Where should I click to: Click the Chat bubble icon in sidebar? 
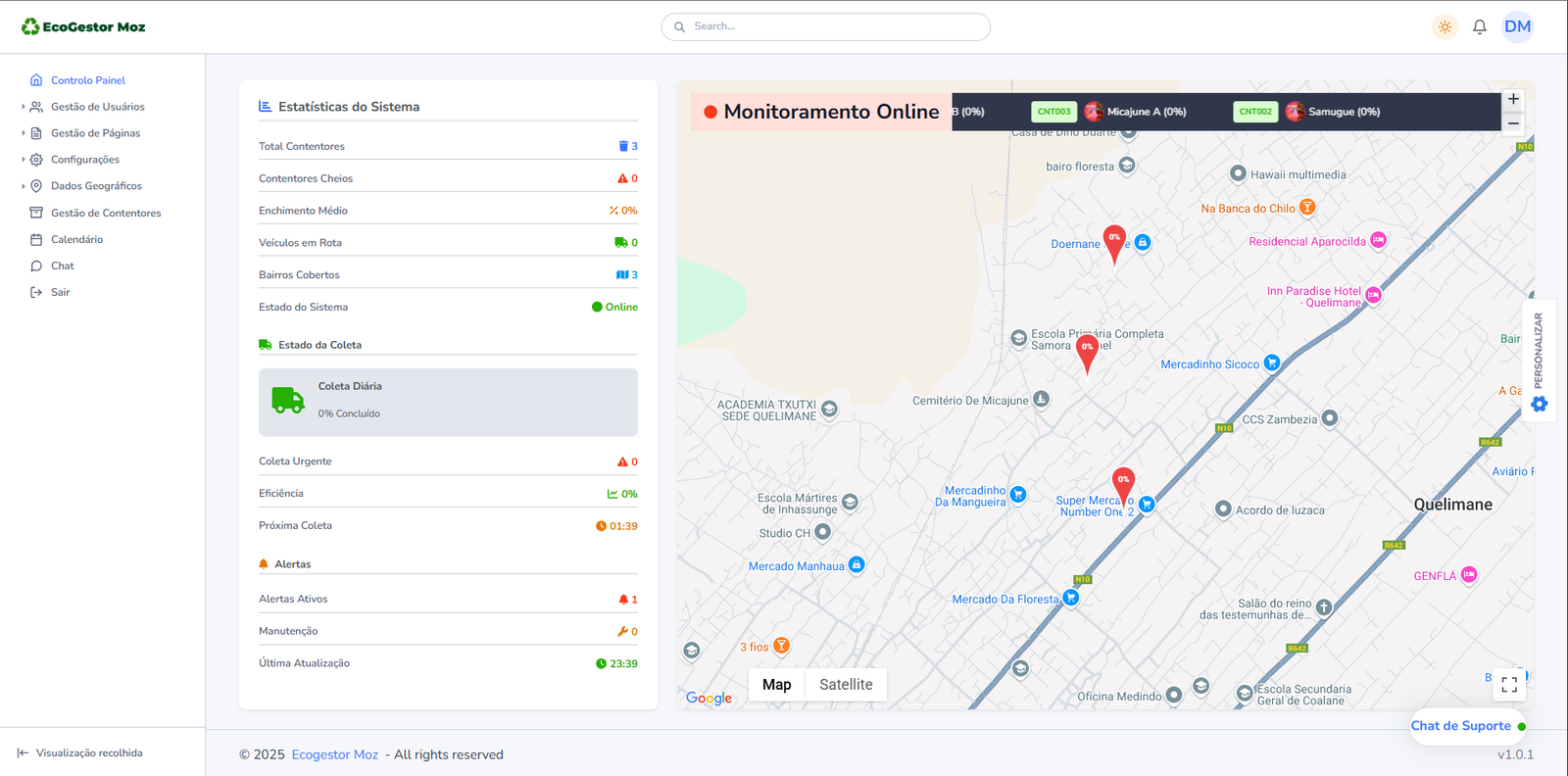36,266
